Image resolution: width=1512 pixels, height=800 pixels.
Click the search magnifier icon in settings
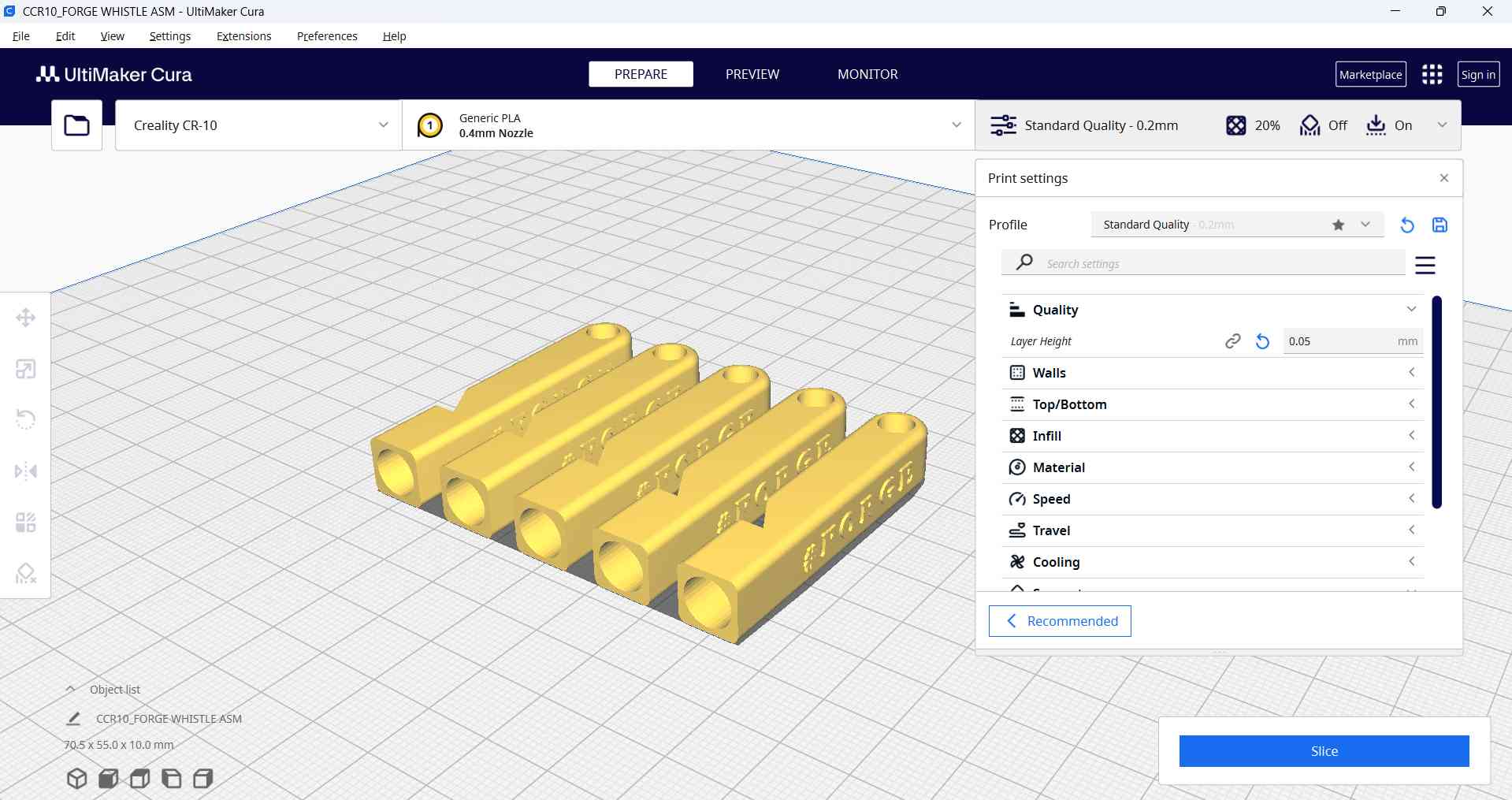pos(1024,262)
